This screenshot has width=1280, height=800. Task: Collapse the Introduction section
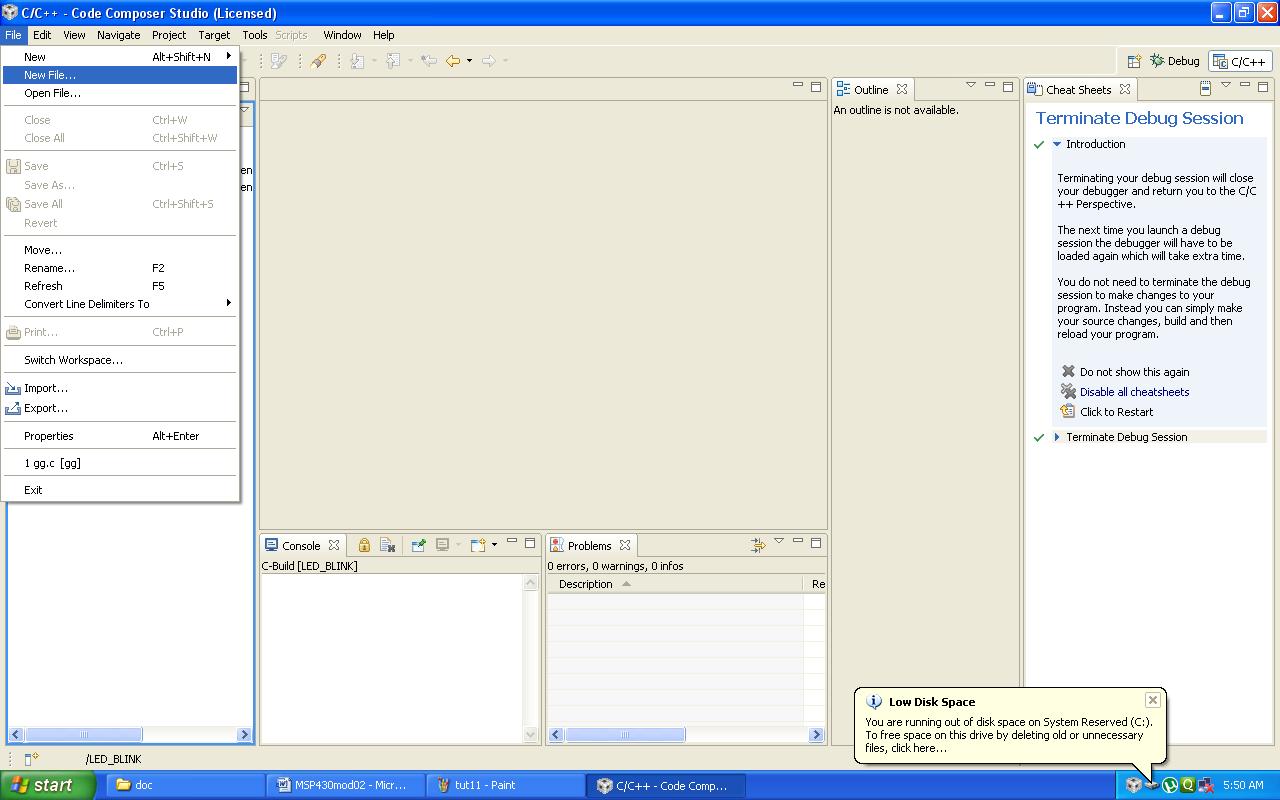1057,144
